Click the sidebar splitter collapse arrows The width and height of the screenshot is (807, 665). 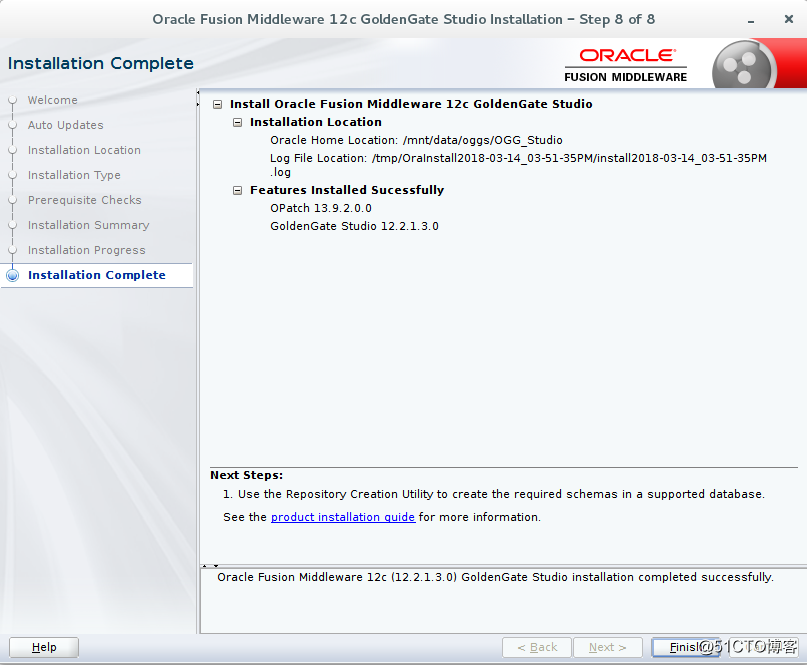coord(198,99)
